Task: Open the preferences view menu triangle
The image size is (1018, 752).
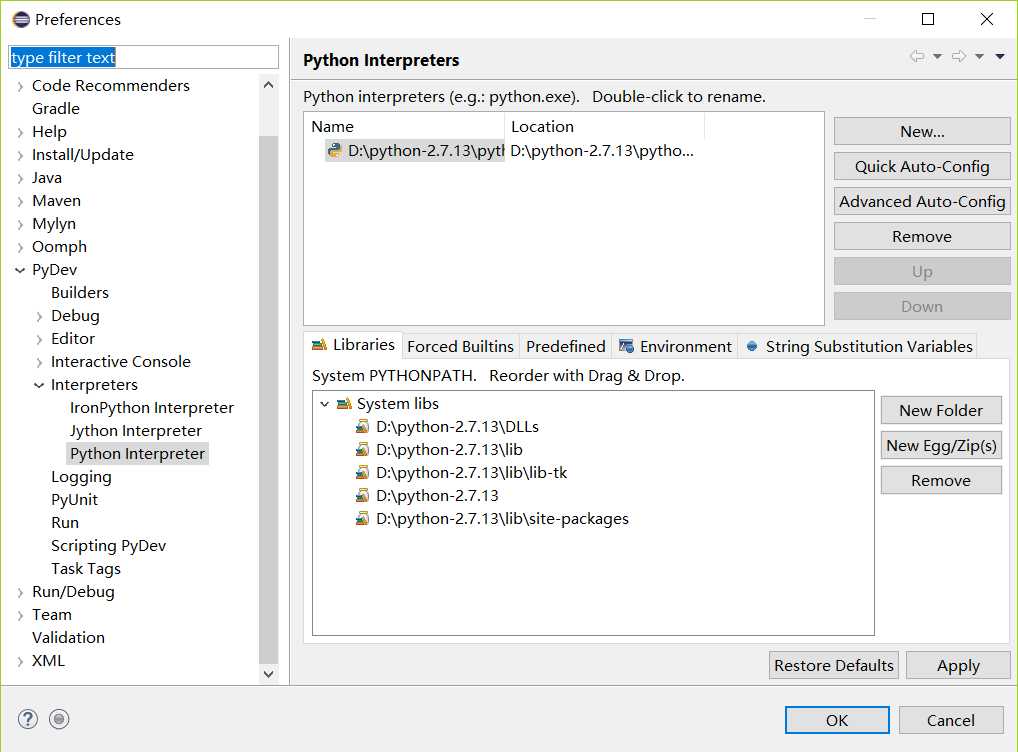Action: 1000,57
